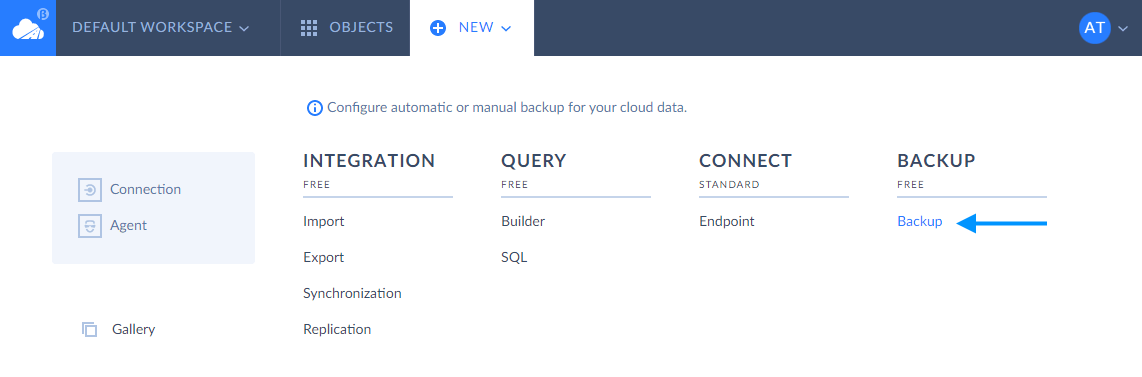Click the info icon beside backup description
1142x377 pixels.
tap(315, 108)
